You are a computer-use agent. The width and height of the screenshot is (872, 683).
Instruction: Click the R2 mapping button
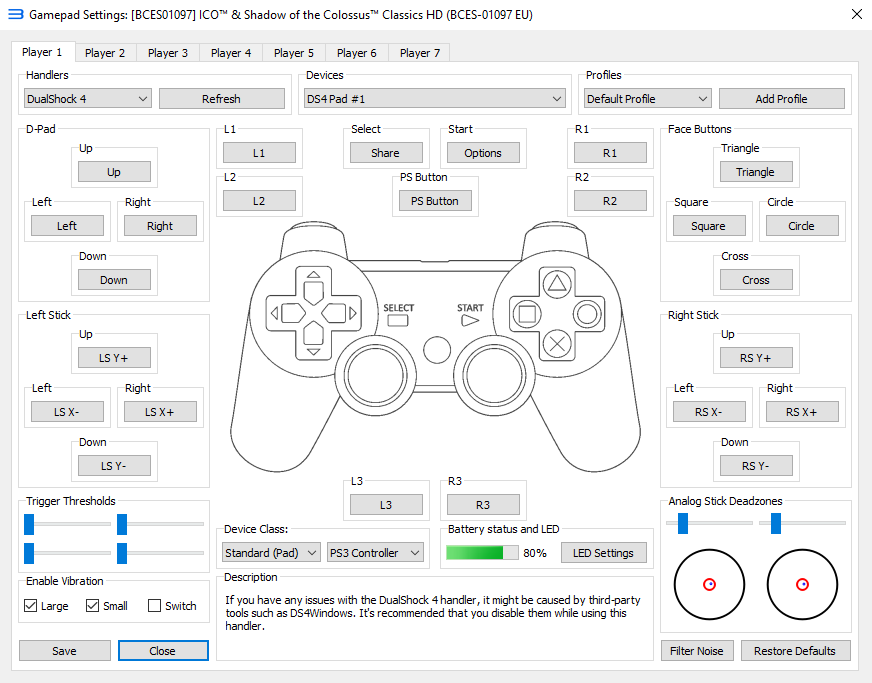click(x=610, y=201)
